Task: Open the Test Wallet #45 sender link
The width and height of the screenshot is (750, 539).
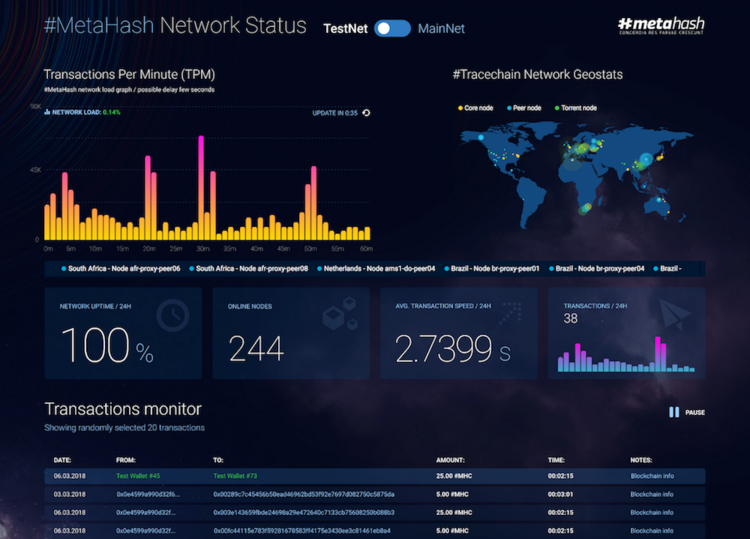Action: coord(138,476)
